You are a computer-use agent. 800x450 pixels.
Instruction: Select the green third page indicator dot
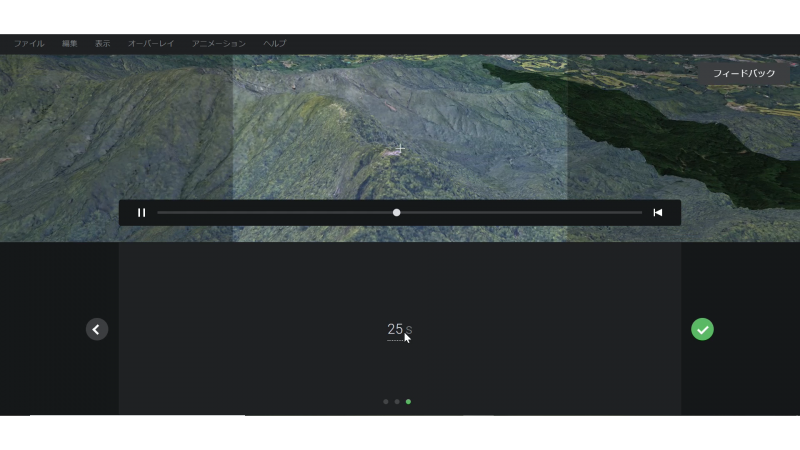pos(408,401)
